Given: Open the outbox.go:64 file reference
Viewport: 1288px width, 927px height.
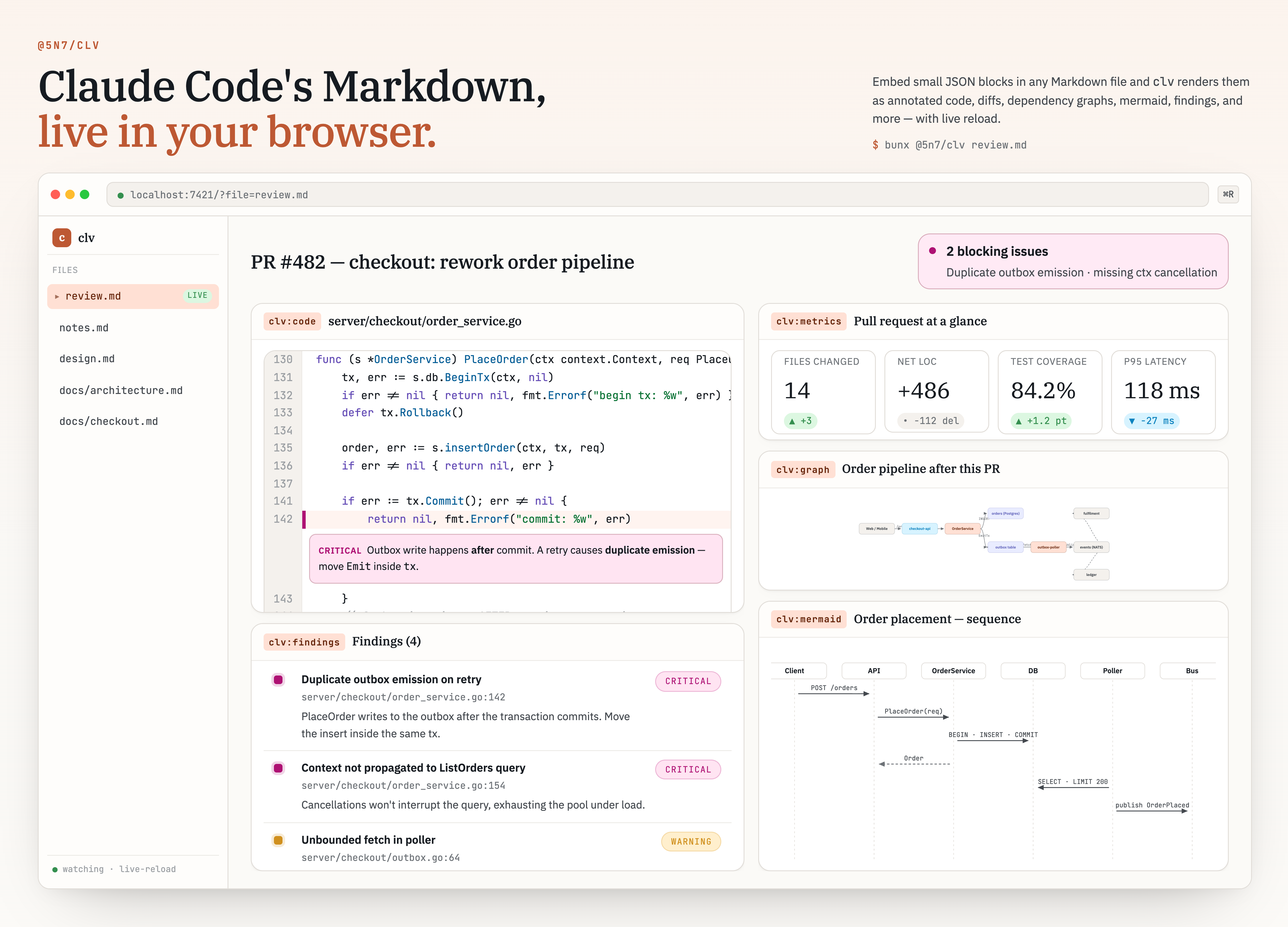Looking at the screenshot, I should pyautogui.click(x=380, y=858).
